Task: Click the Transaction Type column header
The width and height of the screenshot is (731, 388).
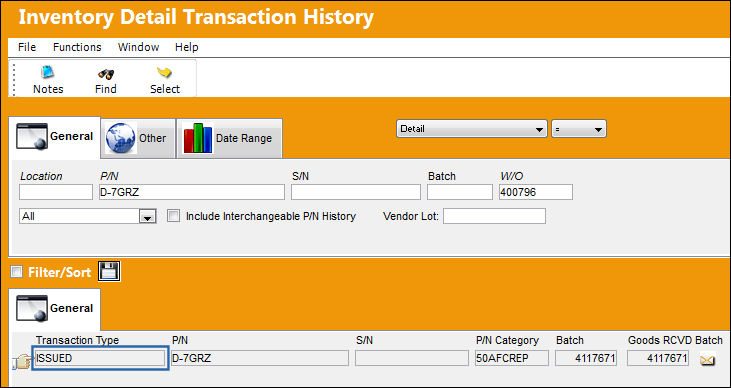Action: (77, 340)
